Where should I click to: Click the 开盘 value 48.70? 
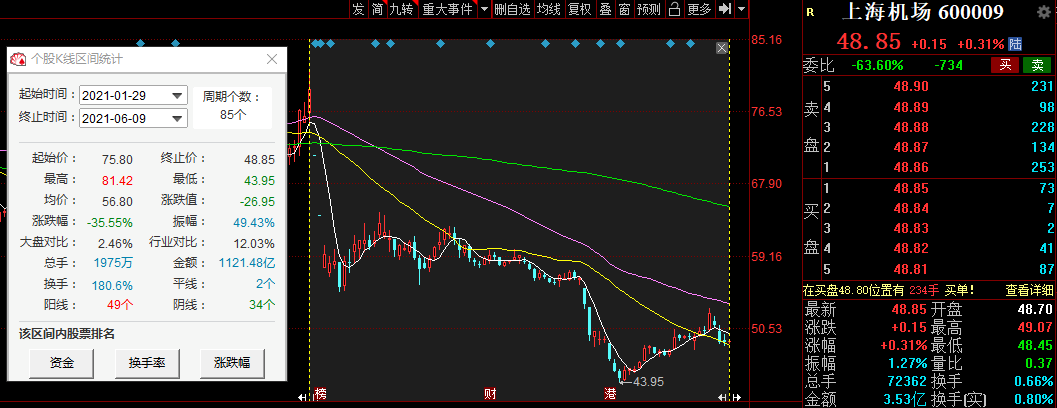pos(1035,310)
